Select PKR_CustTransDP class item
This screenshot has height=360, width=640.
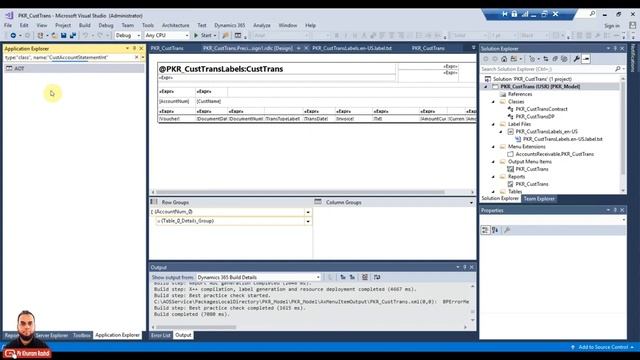pyautogui.click(x=535, y=117)
